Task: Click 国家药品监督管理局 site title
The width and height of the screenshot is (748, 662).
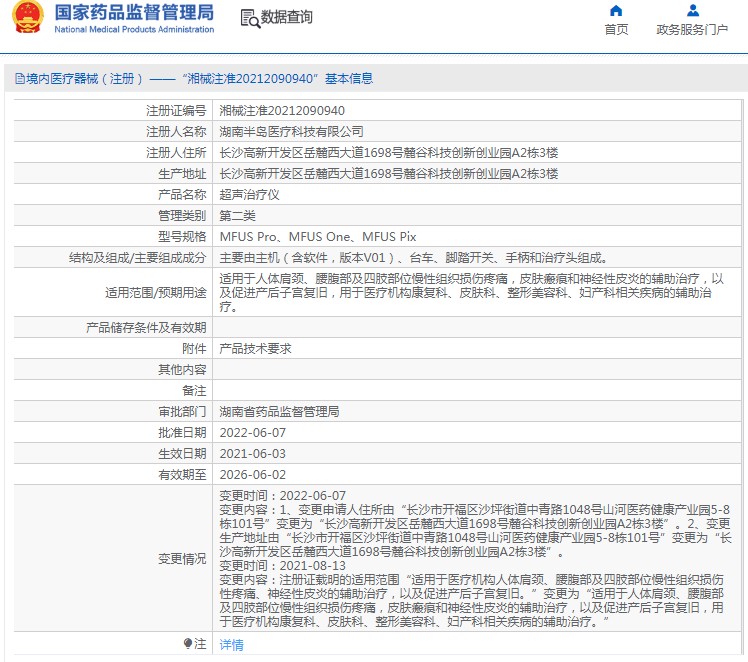Action: (134, 12)
